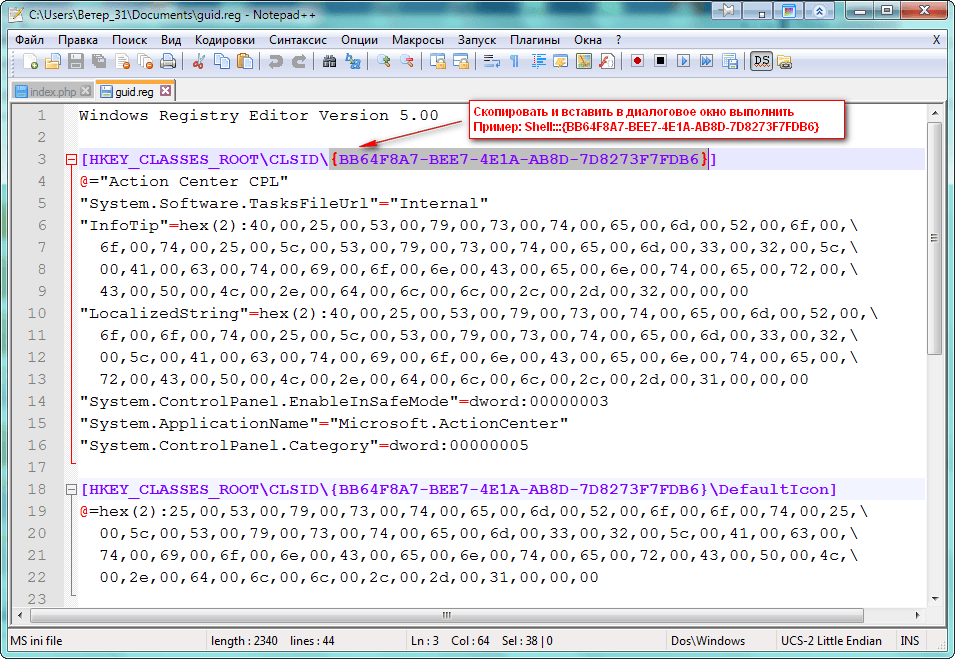Start macro recording with red record button
Screen dimensions: 955x659
(x=637, y=62)
